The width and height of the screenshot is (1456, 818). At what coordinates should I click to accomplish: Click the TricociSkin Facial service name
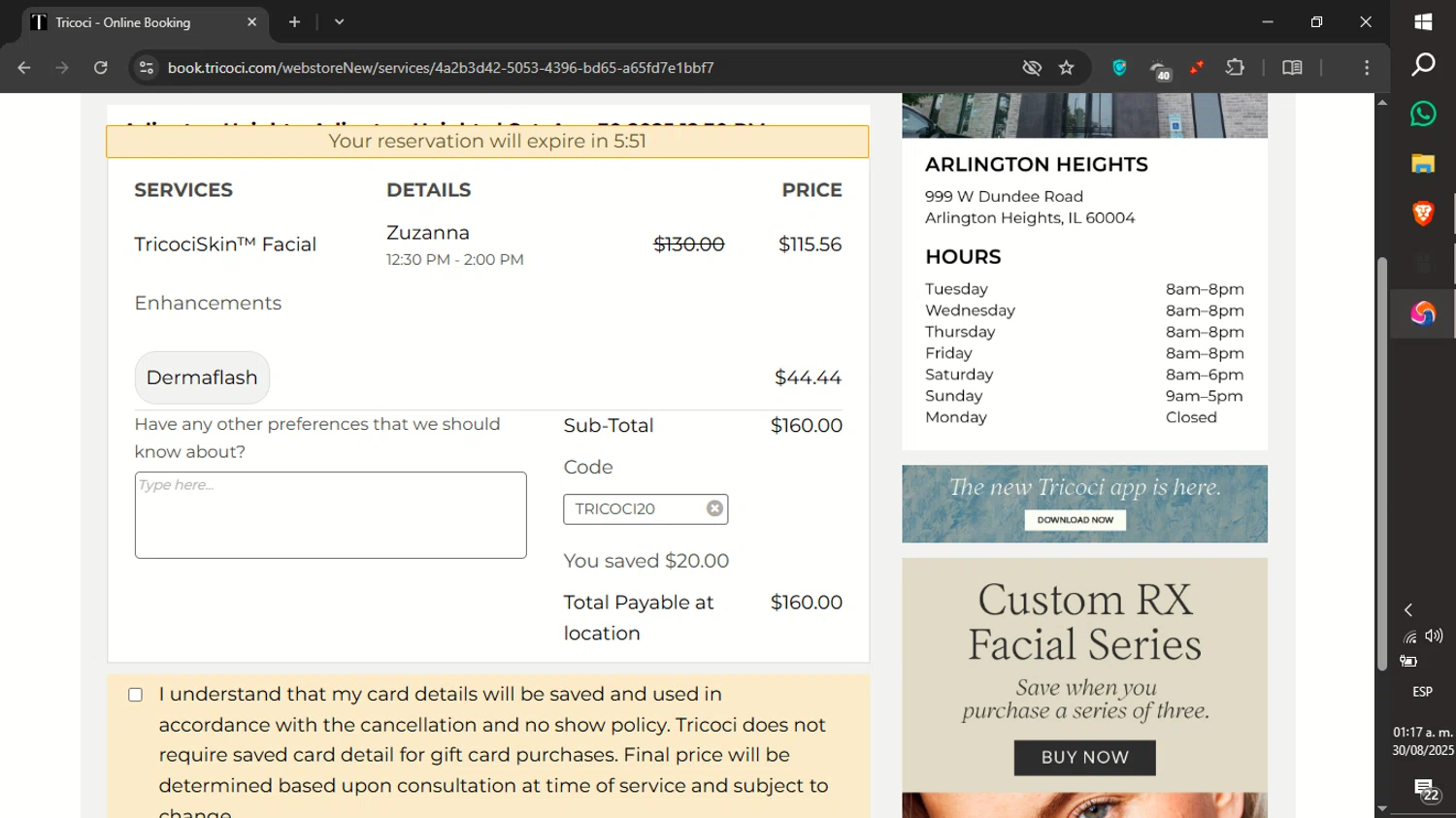225,245
